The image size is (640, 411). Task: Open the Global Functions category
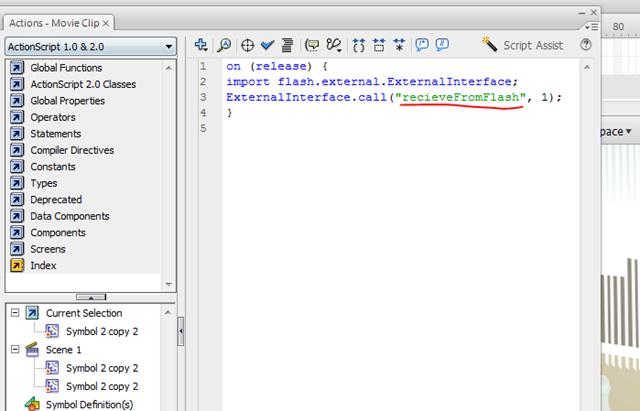pos(66,68)
